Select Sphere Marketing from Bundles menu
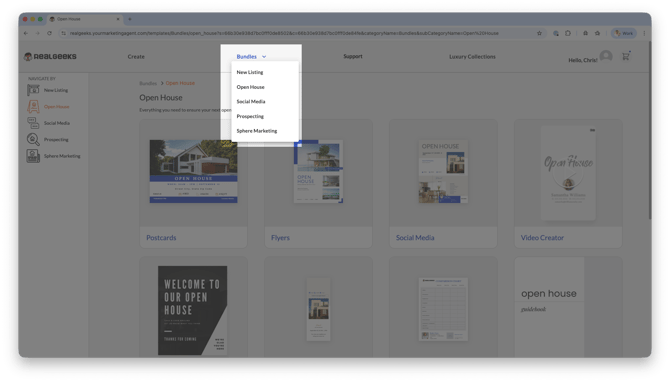The width and height of the screenshot is (670, 382). pyautogui.click(x=257, y=131)
